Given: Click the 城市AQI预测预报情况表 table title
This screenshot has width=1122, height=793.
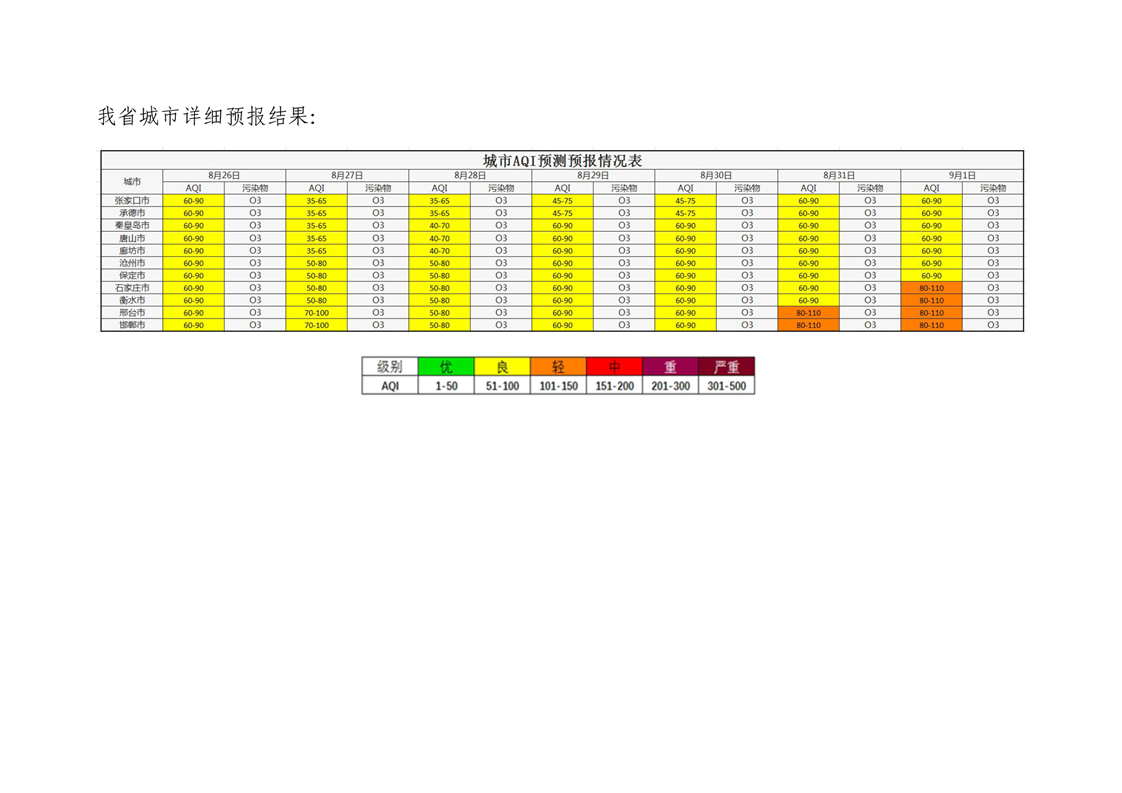Looking at the screenshot, I should (562, 161).
